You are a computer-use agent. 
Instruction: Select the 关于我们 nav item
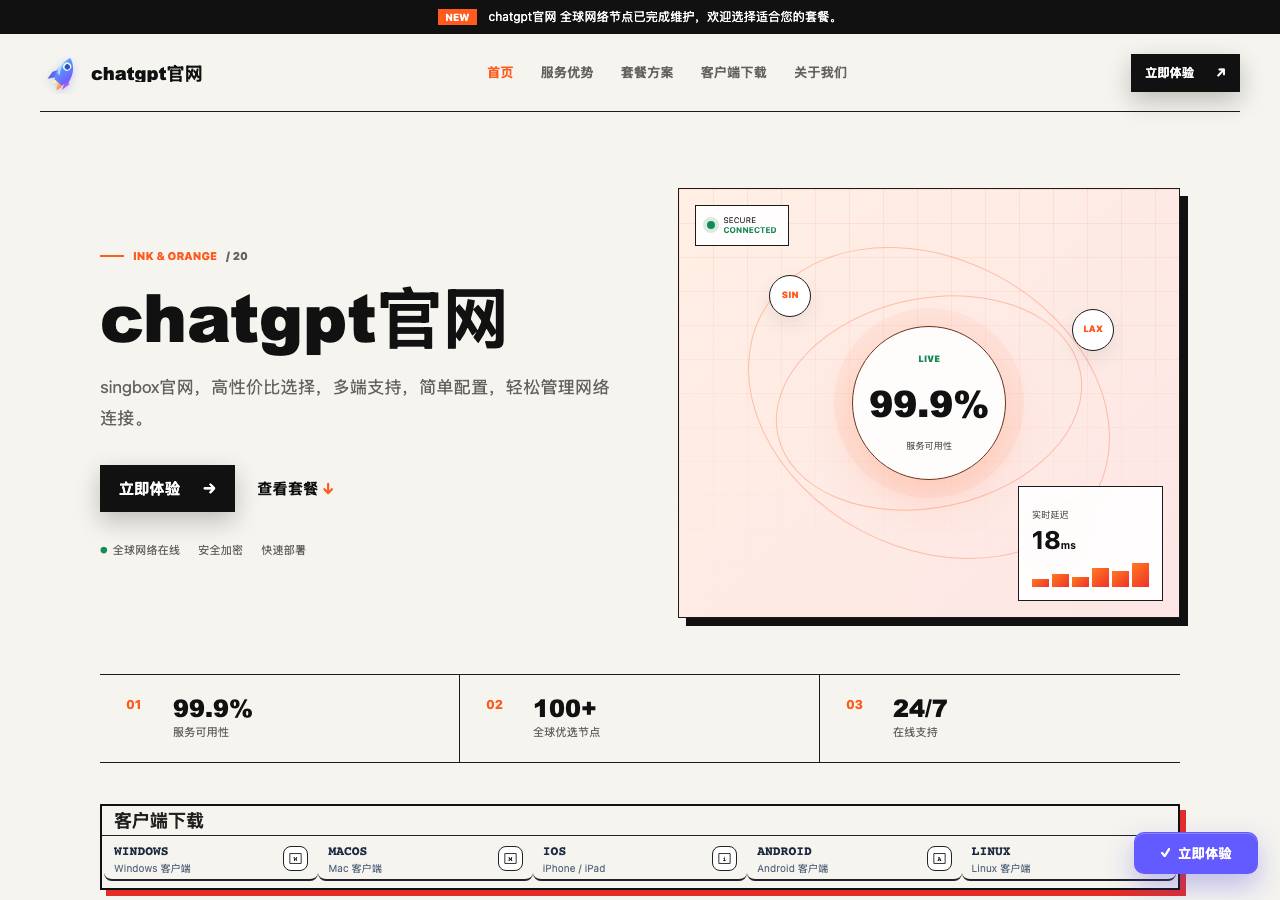[x=820, y=72]
